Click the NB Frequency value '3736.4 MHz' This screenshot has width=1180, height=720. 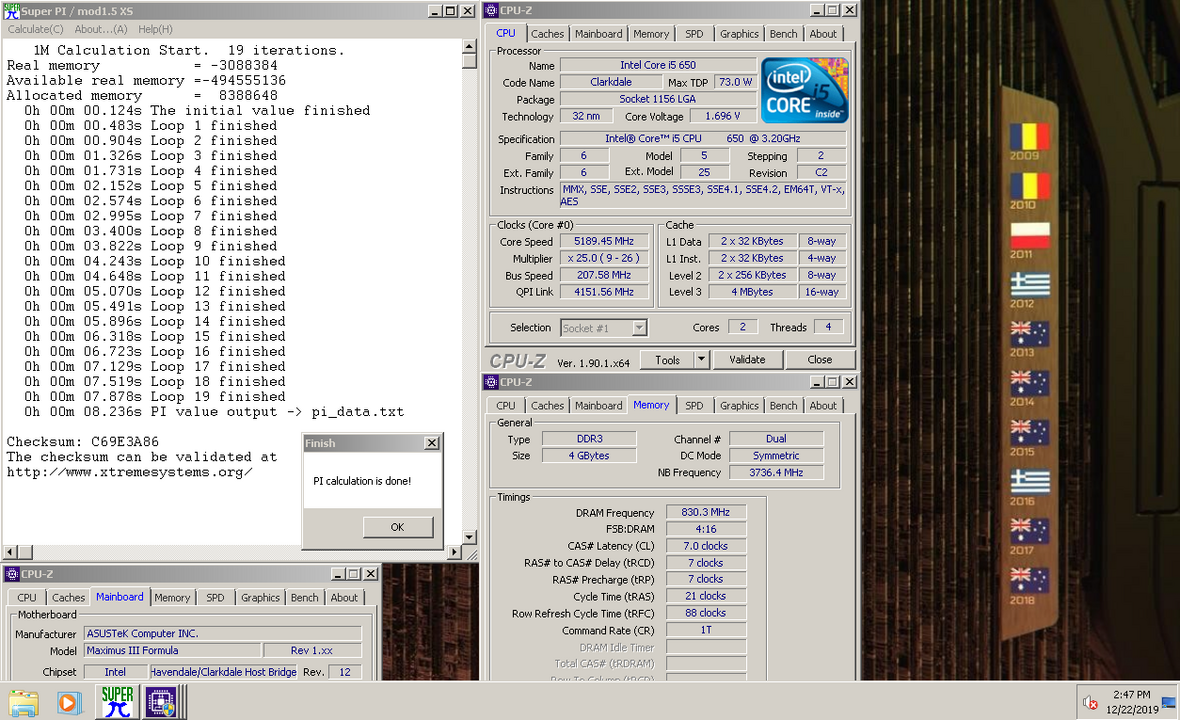[776, 473]
